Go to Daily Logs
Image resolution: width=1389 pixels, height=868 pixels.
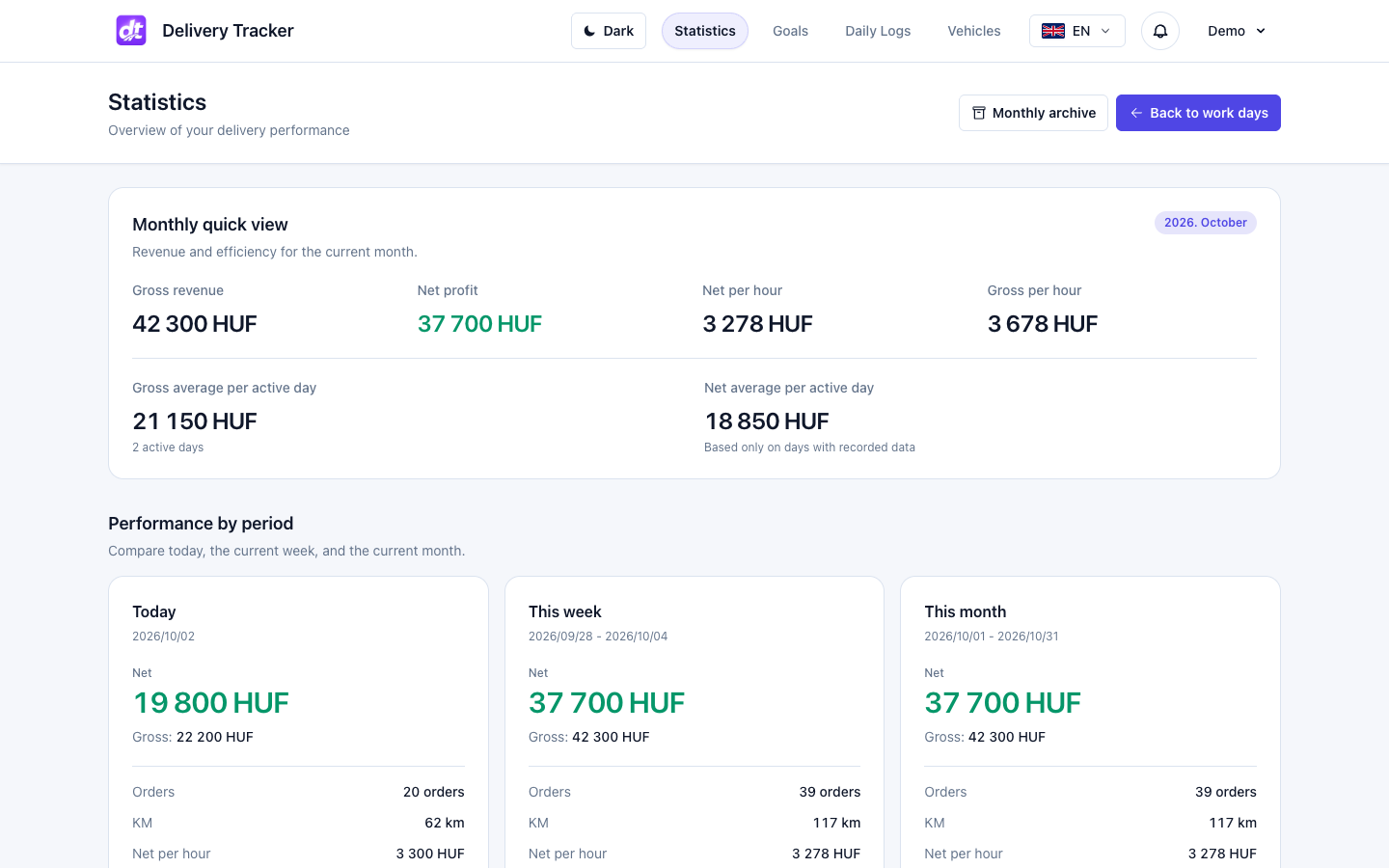[x=878, y=31]
